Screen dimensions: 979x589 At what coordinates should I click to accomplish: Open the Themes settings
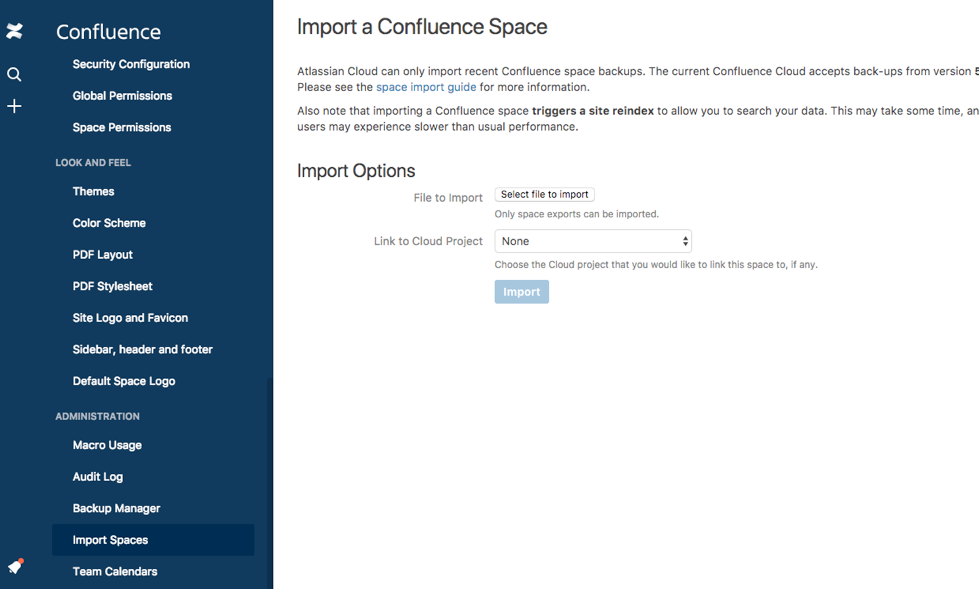[94, 191]
